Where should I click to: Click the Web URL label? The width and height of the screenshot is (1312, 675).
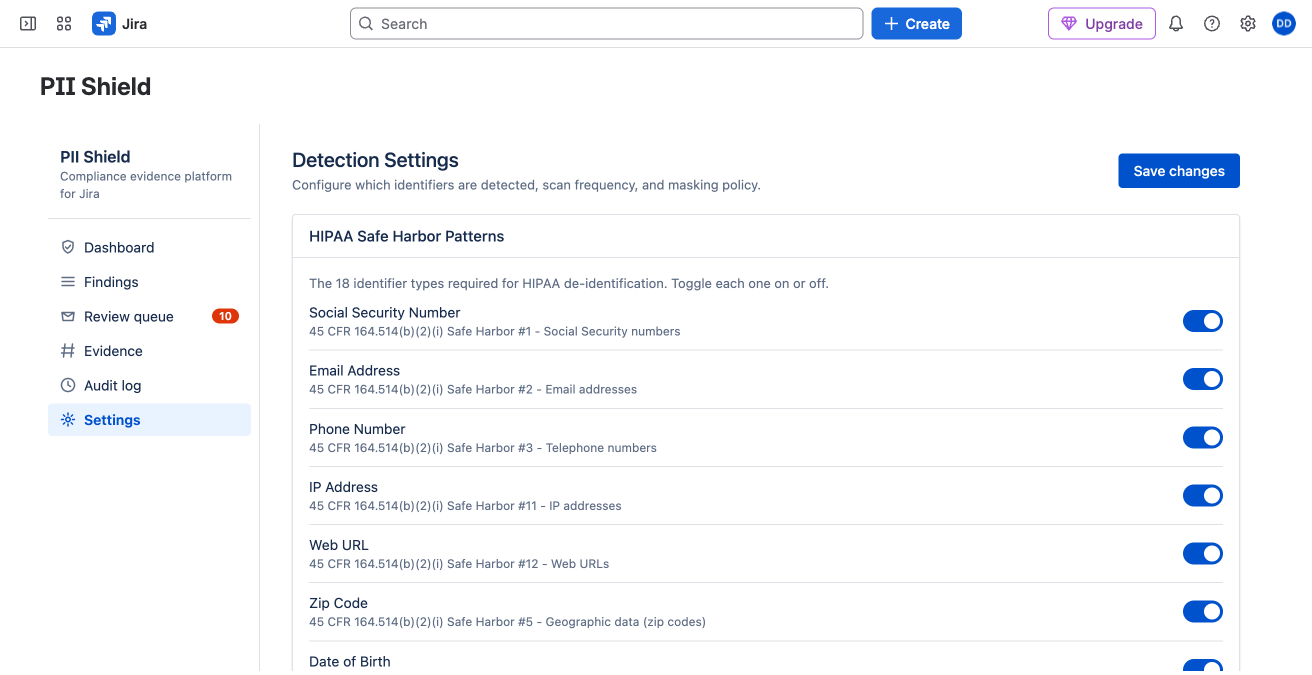click(x=338, y=545)
